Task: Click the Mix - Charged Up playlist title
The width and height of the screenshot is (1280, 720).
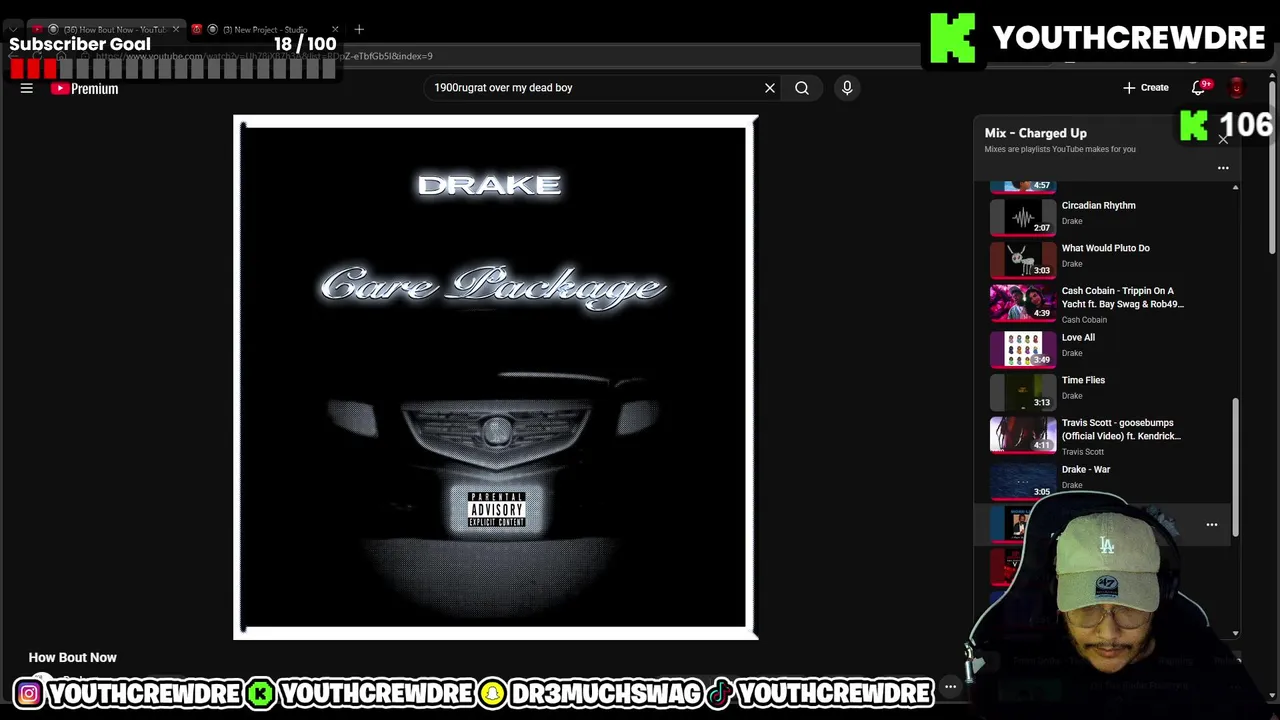Action: (1036, 133)
